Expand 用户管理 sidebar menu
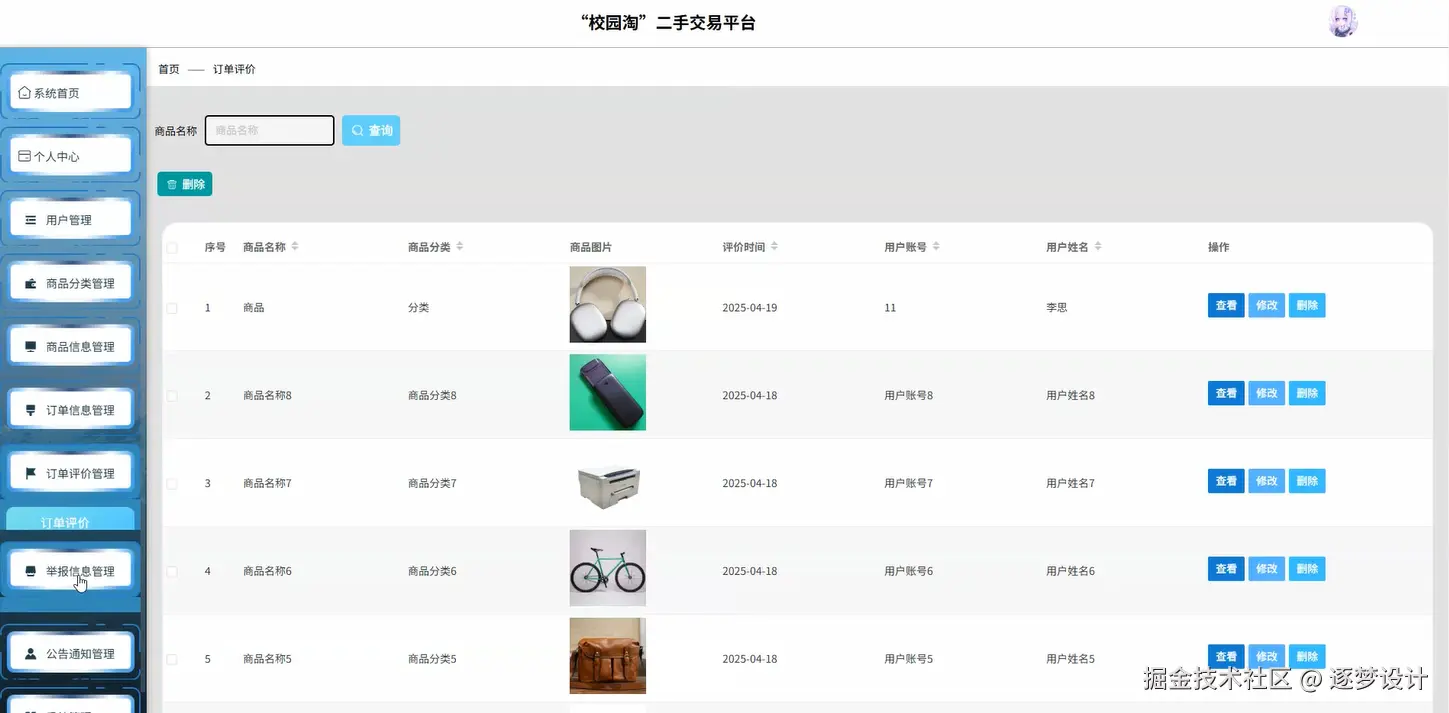 pos(70,220)
